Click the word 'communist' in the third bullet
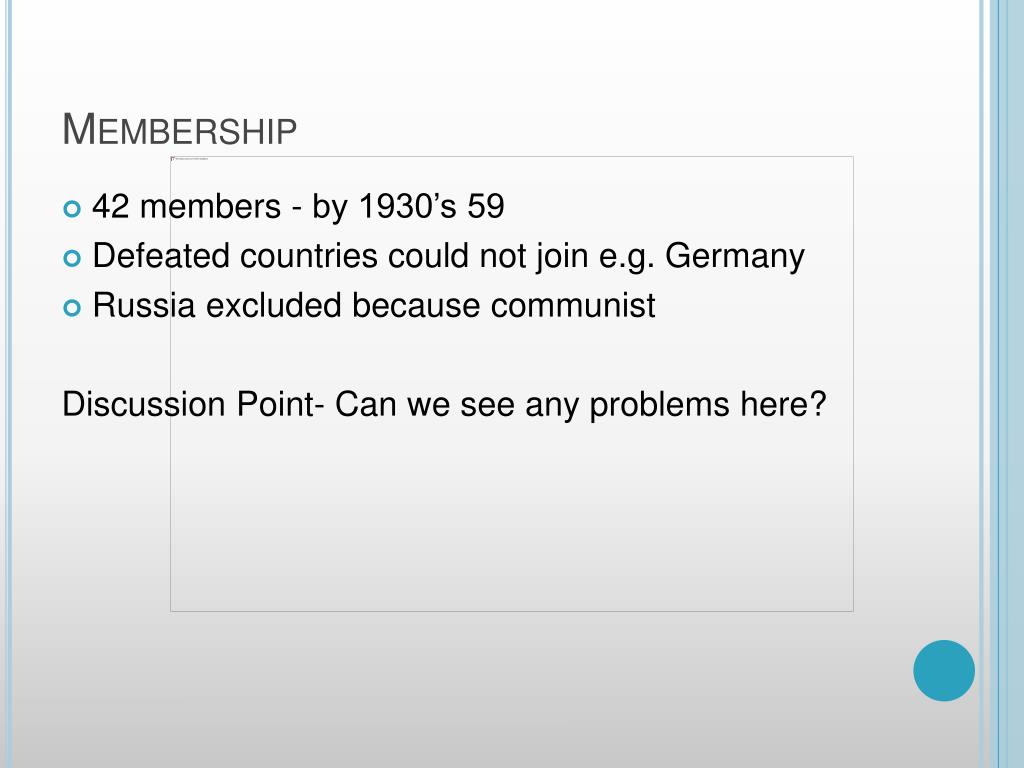This screenshot has height=768, width=1024. pos(573,306)
